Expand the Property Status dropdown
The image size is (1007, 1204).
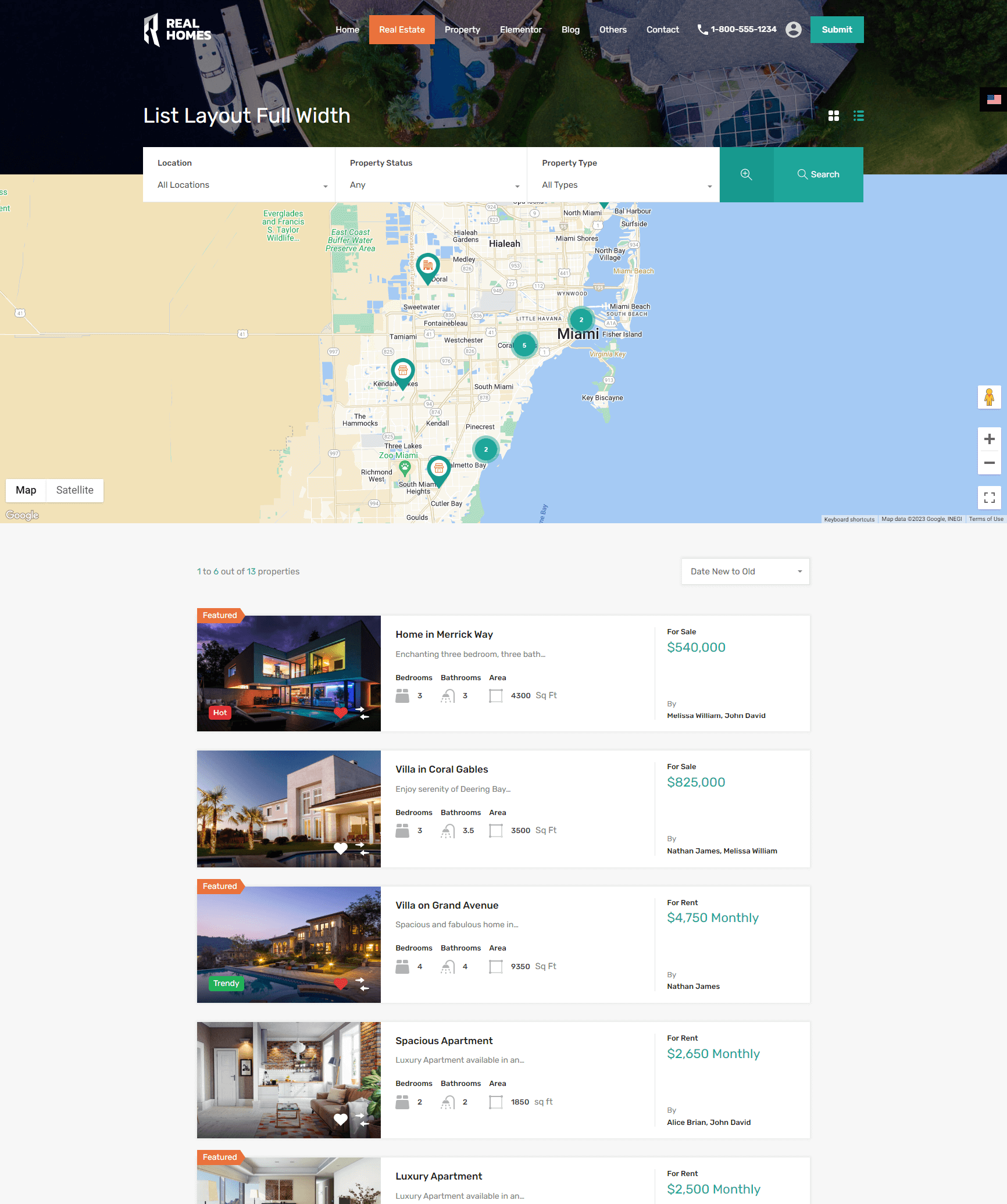[434, 185]
